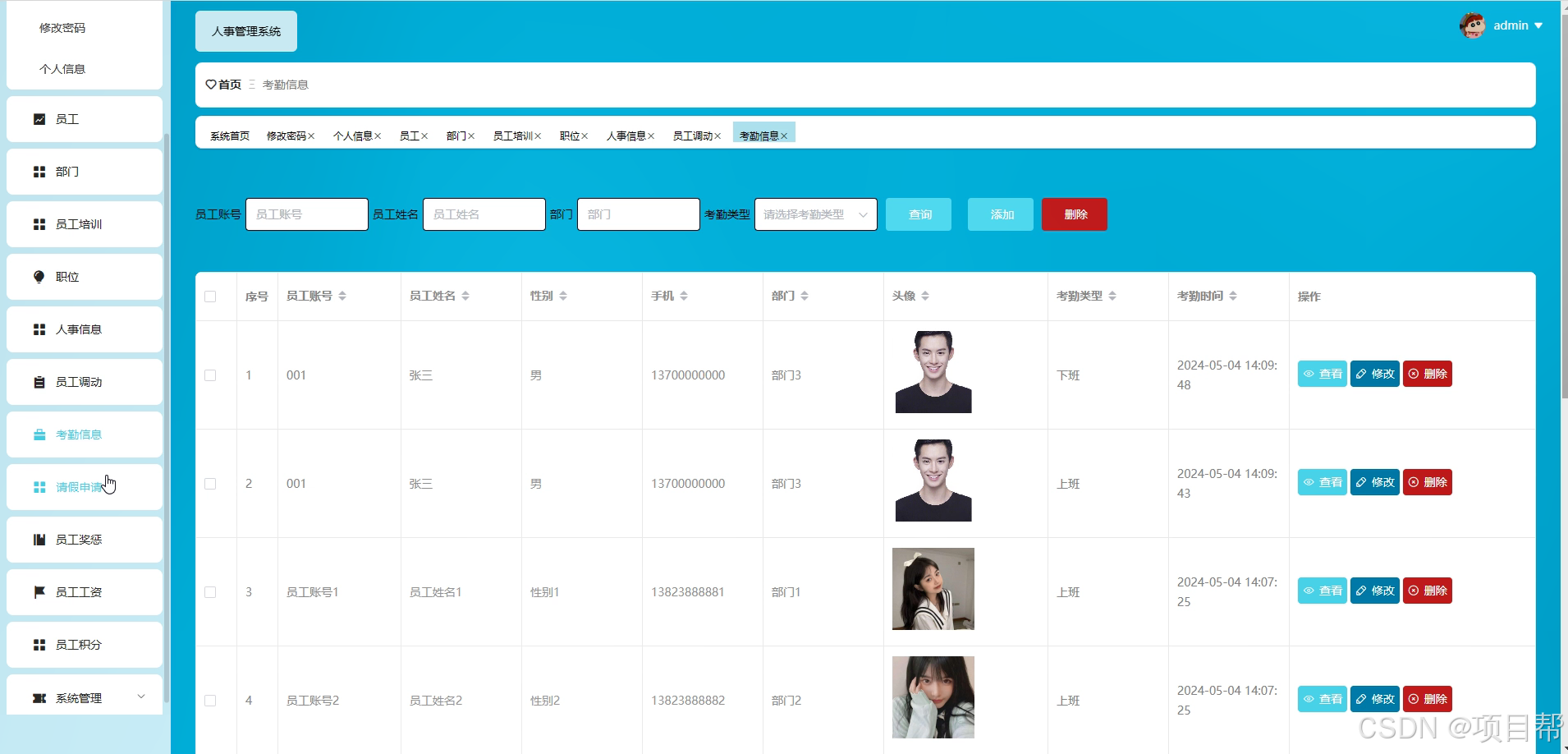Click the 员工培训 sidebar grid icon

click(39, 224)
